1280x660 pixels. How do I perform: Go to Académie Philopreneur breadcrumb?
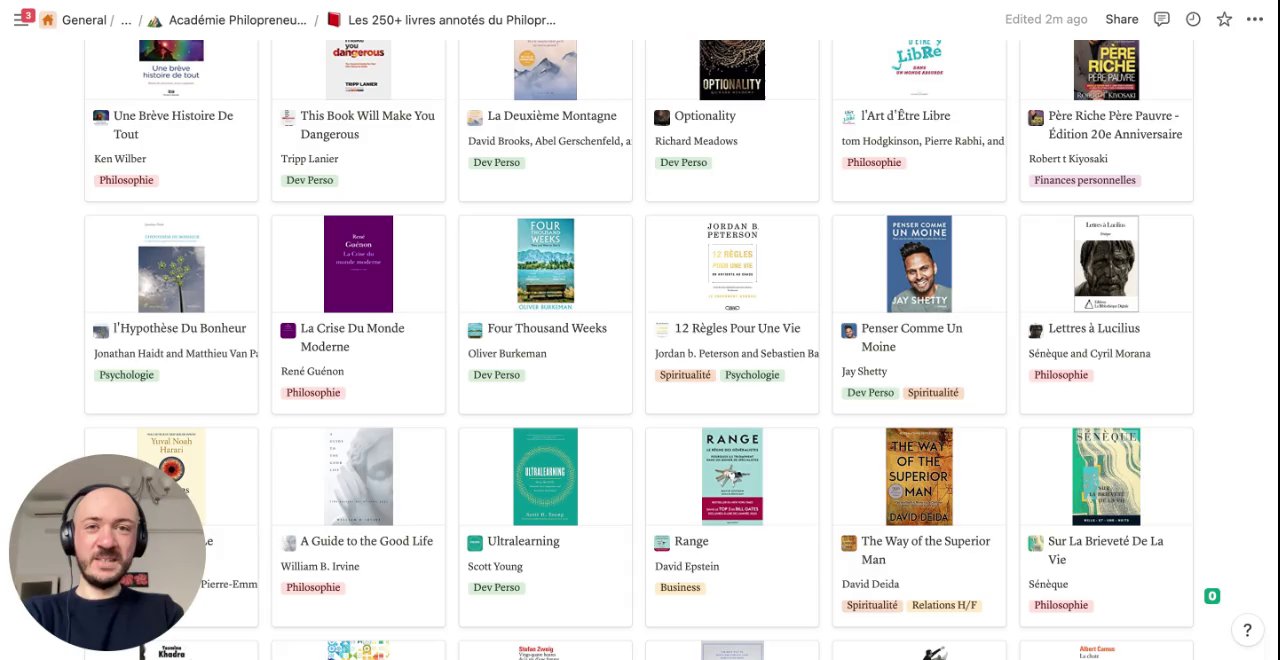(227, 20)
